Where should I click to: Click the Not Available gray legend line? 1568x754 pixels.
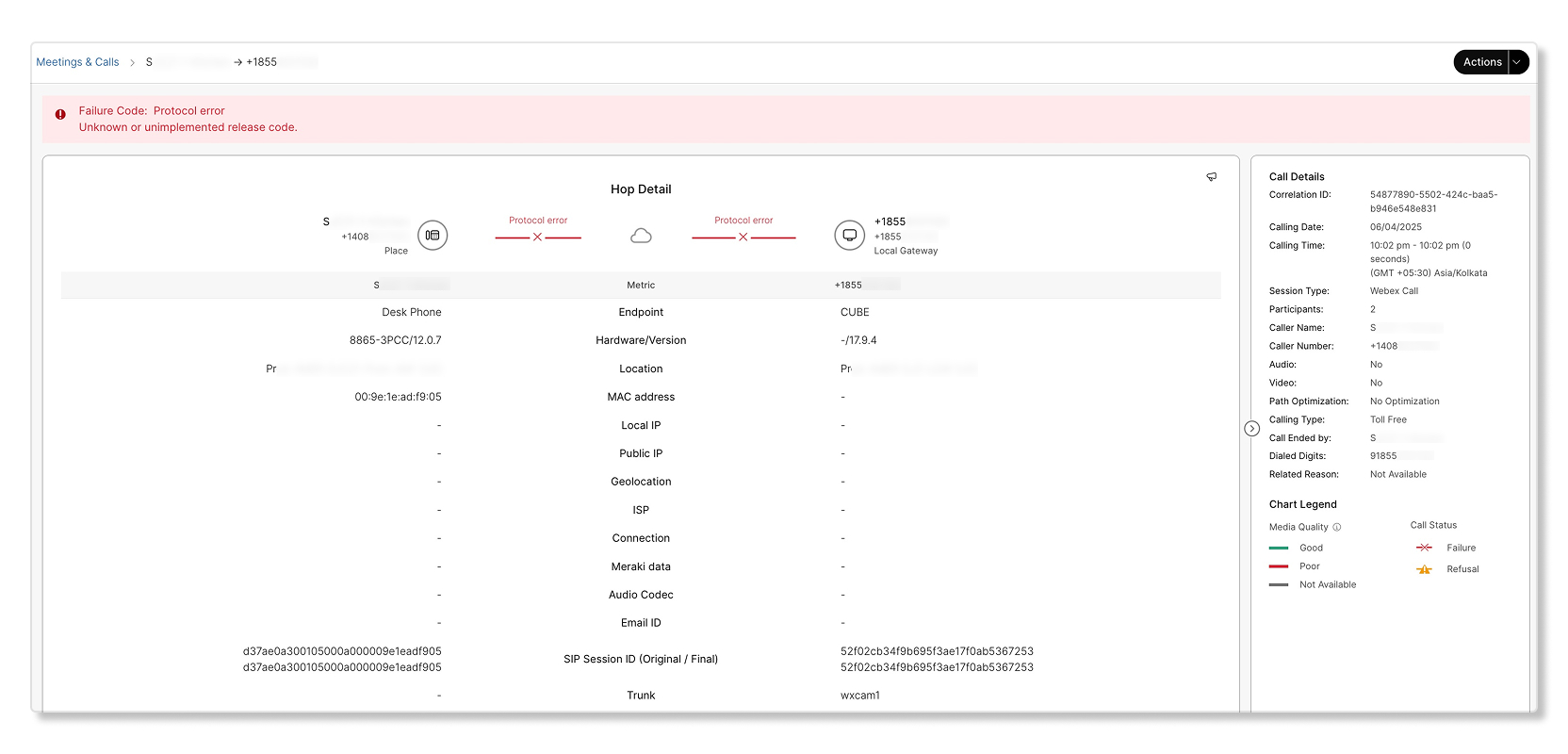pyautogui.click(x=1279, y=584)
